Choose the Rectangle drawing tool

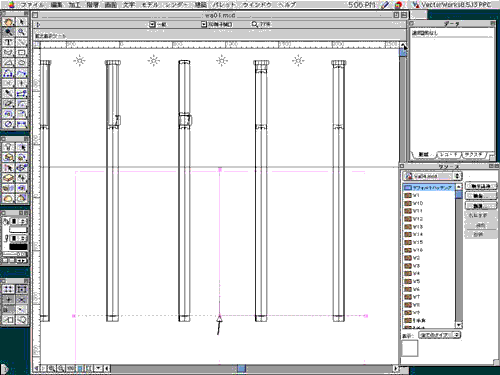[22, 53]
